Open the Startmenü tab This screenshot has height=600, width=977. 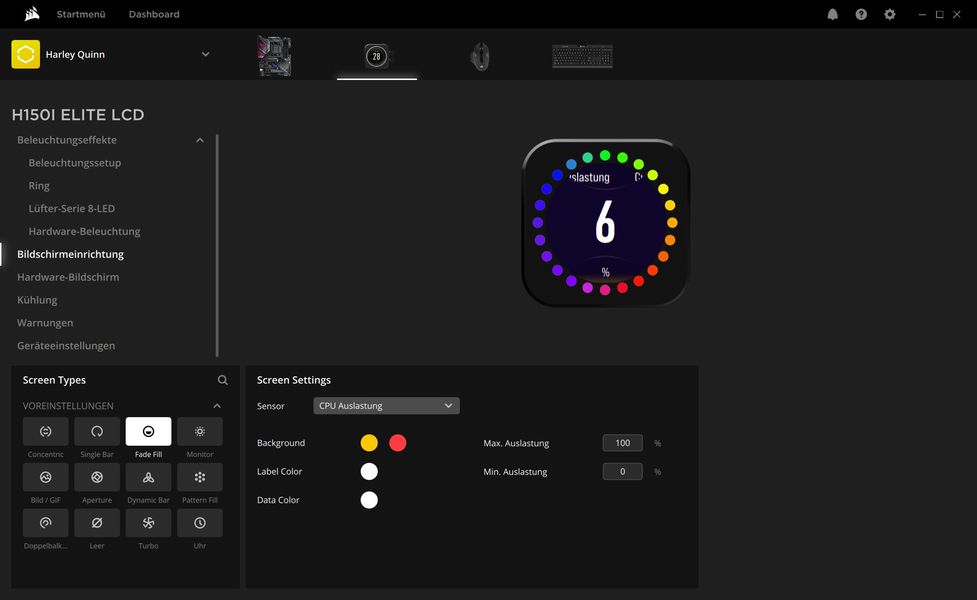(x=81, y=14)
